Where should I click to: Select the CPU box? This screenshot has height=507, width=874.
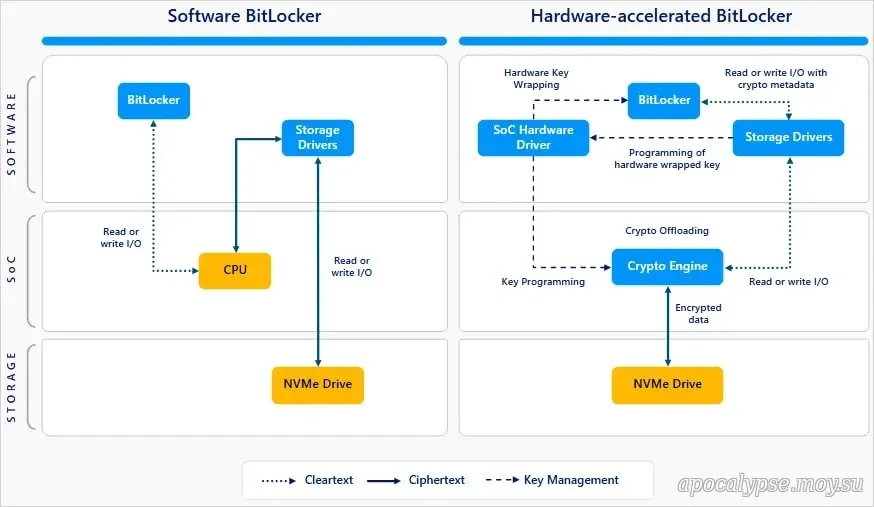point(235,270)
